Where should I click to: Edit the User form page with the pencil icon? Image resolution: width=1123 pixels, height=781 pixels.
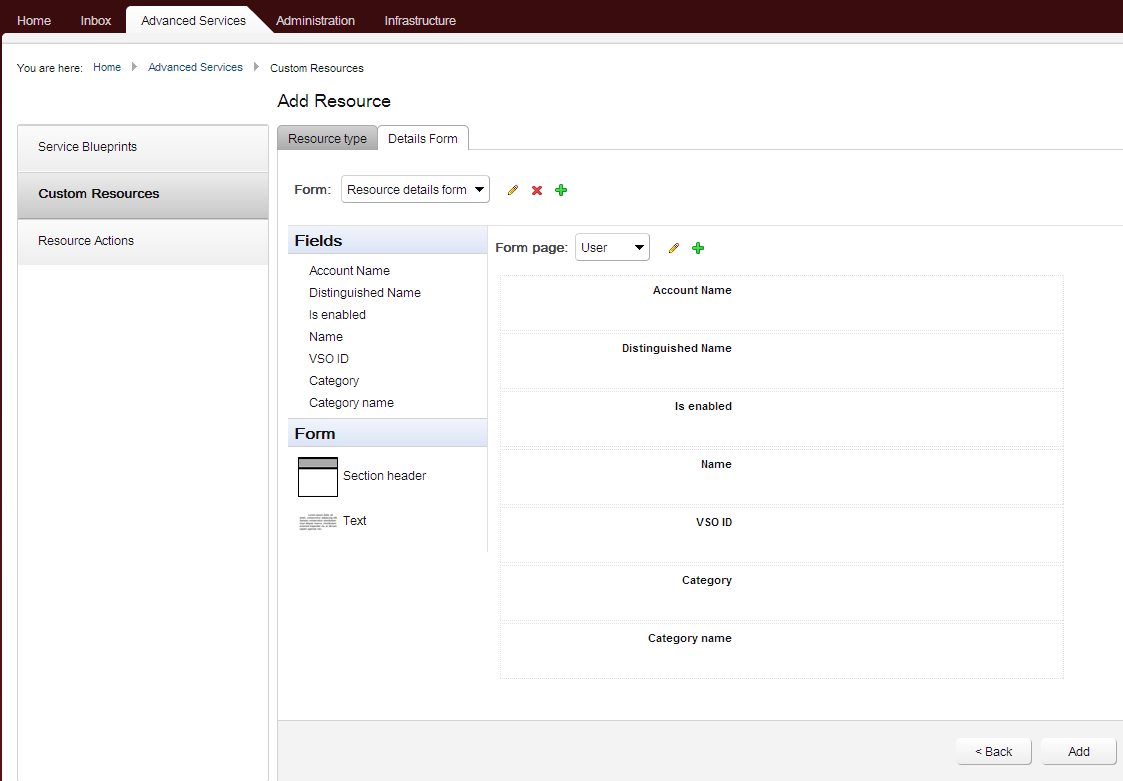(673, 247)
